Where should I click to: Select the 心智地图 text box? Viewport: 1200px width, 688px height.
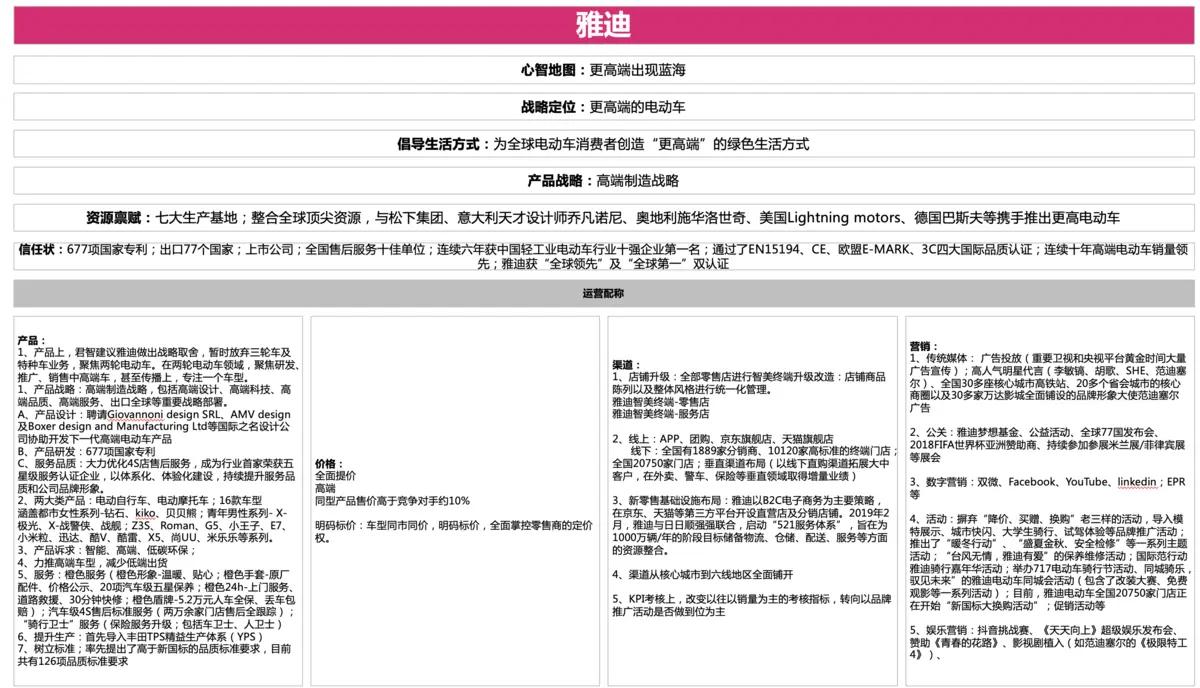pos(602,70)
